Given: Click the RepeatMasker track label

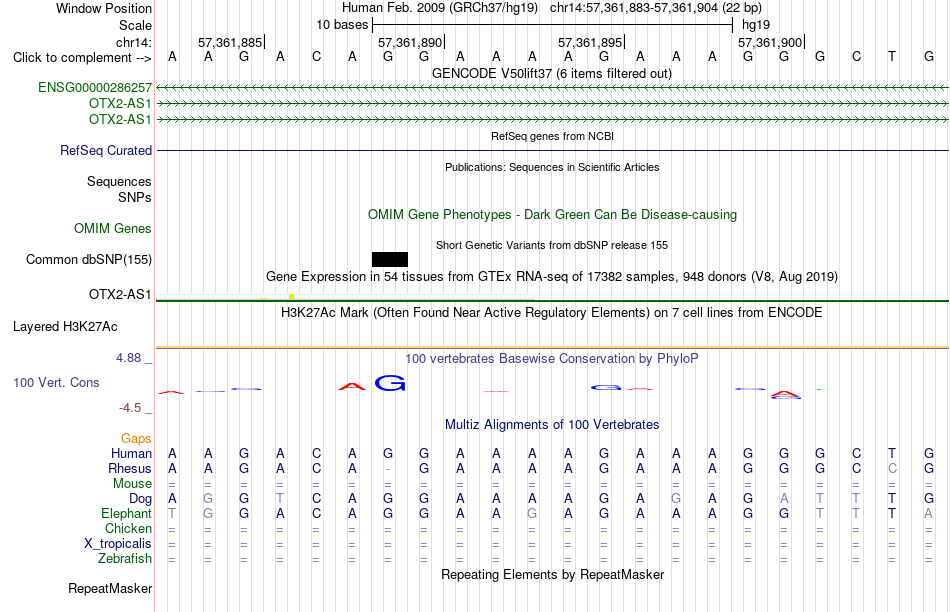Looking at the screenshot, I should tap(110, 588).
